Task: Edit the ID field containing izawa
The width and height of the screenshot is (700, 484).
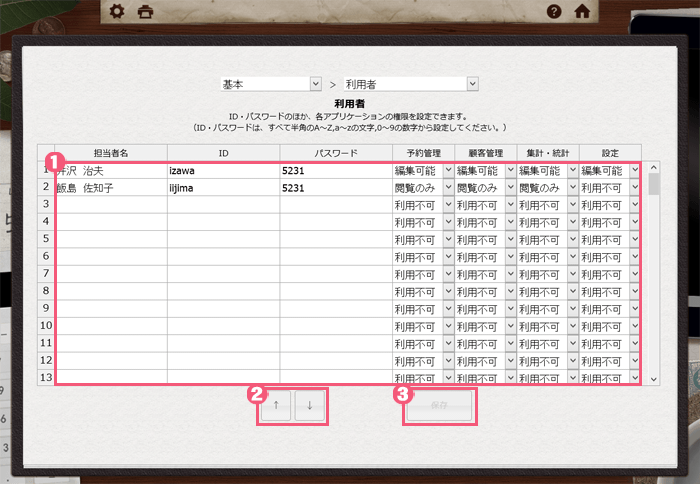Action: click(223, 171)
